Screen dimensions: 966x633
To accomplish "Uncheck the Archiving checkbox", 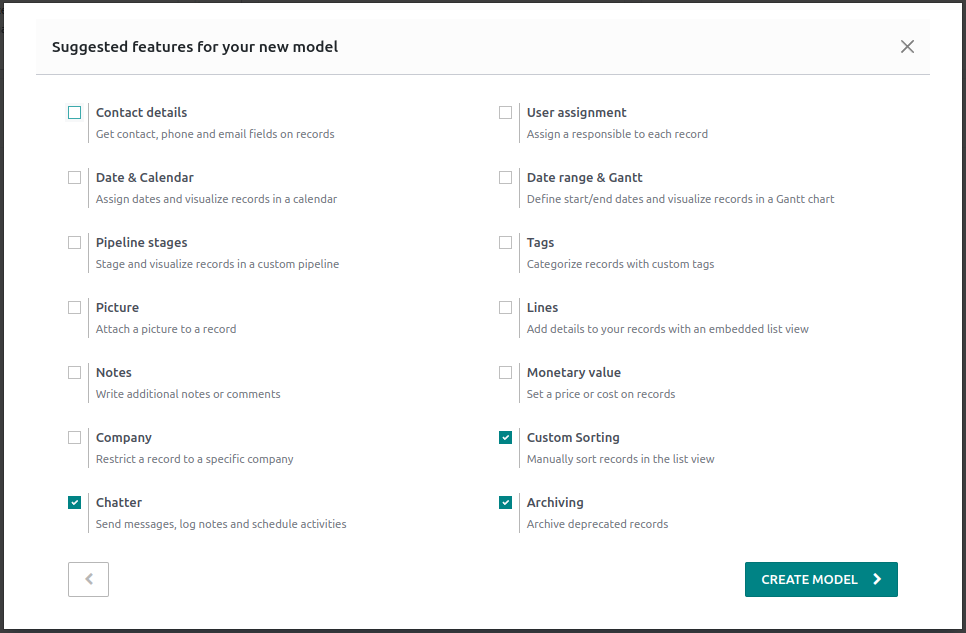I will coord(506,503).
